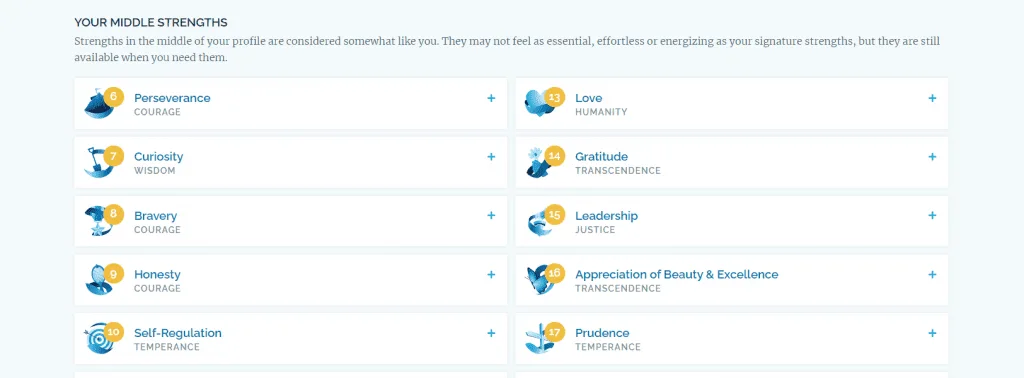Click the WISDOM label under Curiosity
1024x378 pixels.
coord(155,170)
